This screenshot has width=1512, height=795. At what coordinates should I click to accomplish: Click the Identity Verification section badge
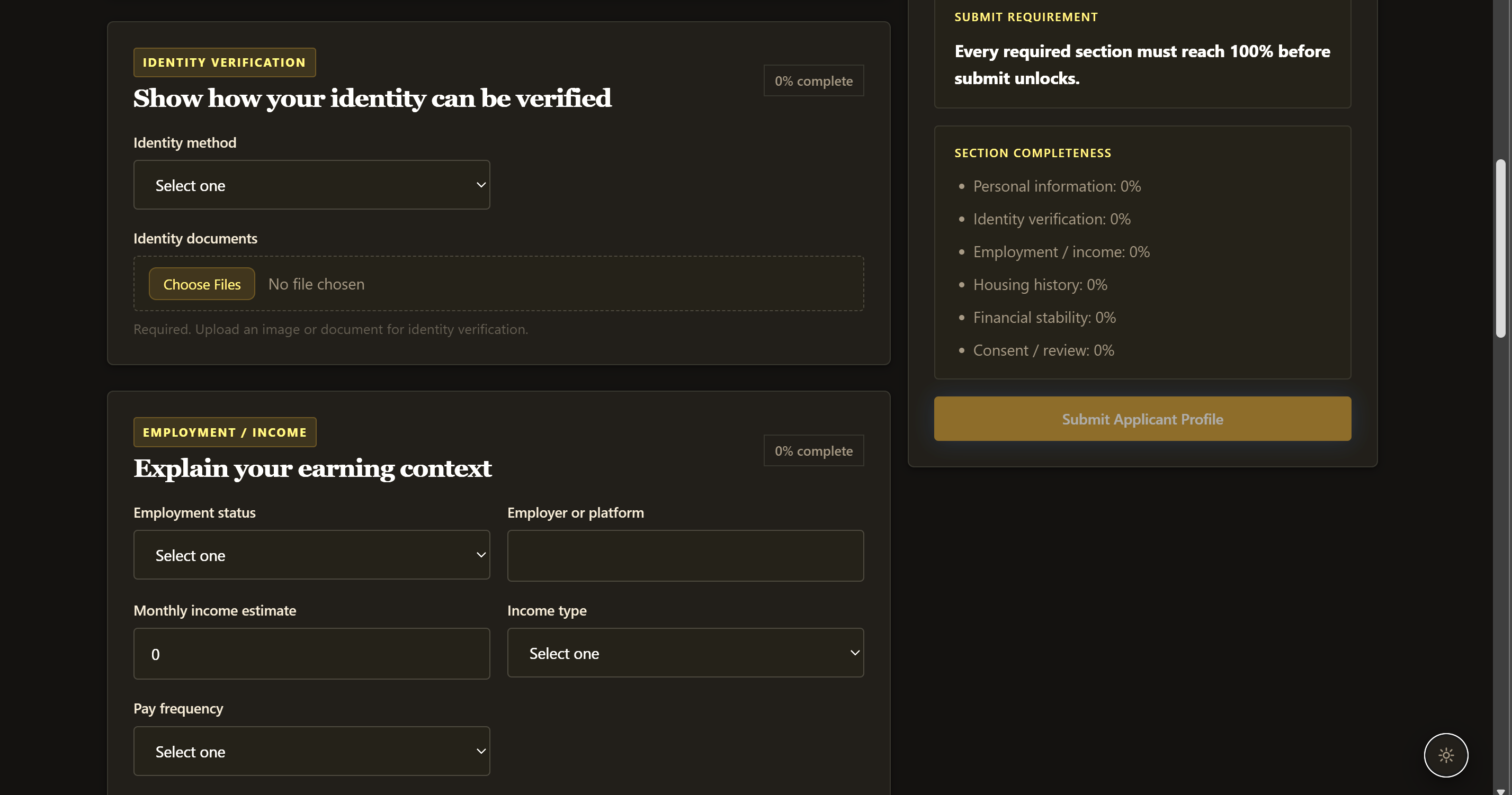(224, 62)
